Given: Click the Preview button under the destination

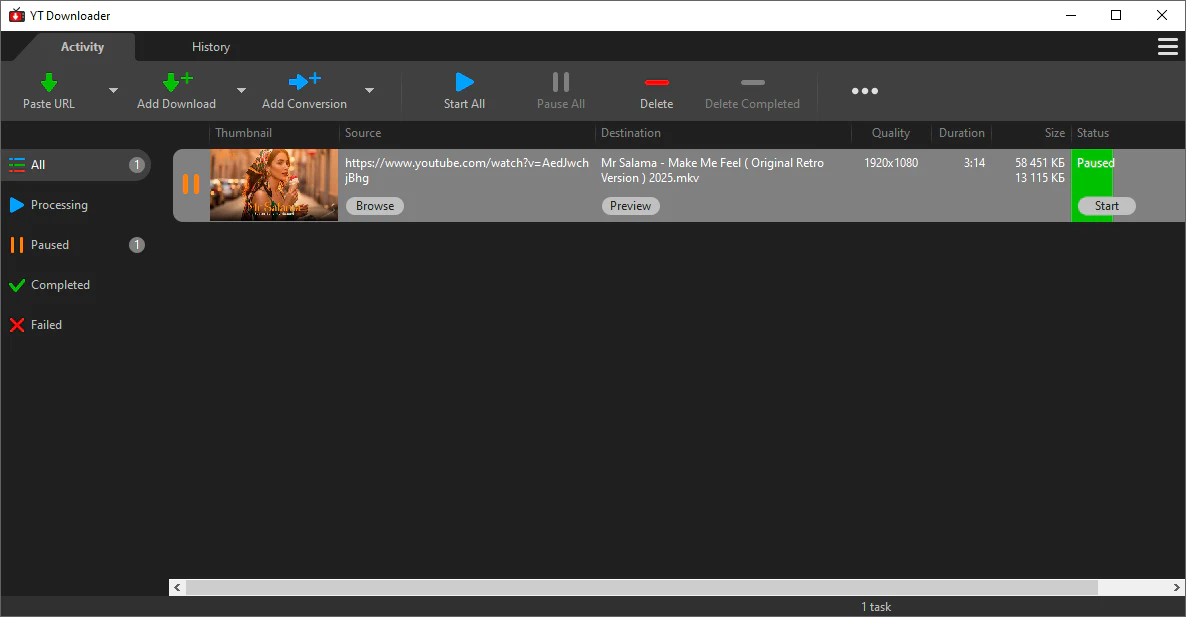Looking at the screenshot, I should (630, 206).
